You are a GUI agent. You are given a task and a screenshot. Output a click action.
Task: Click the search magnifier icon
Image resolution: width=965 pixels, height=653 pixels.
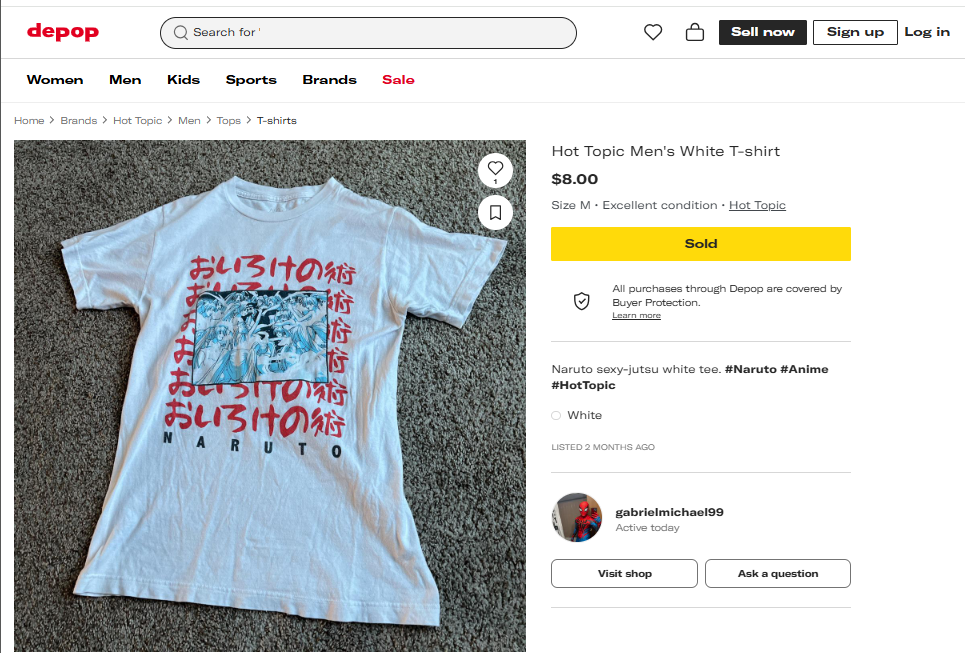181,33
